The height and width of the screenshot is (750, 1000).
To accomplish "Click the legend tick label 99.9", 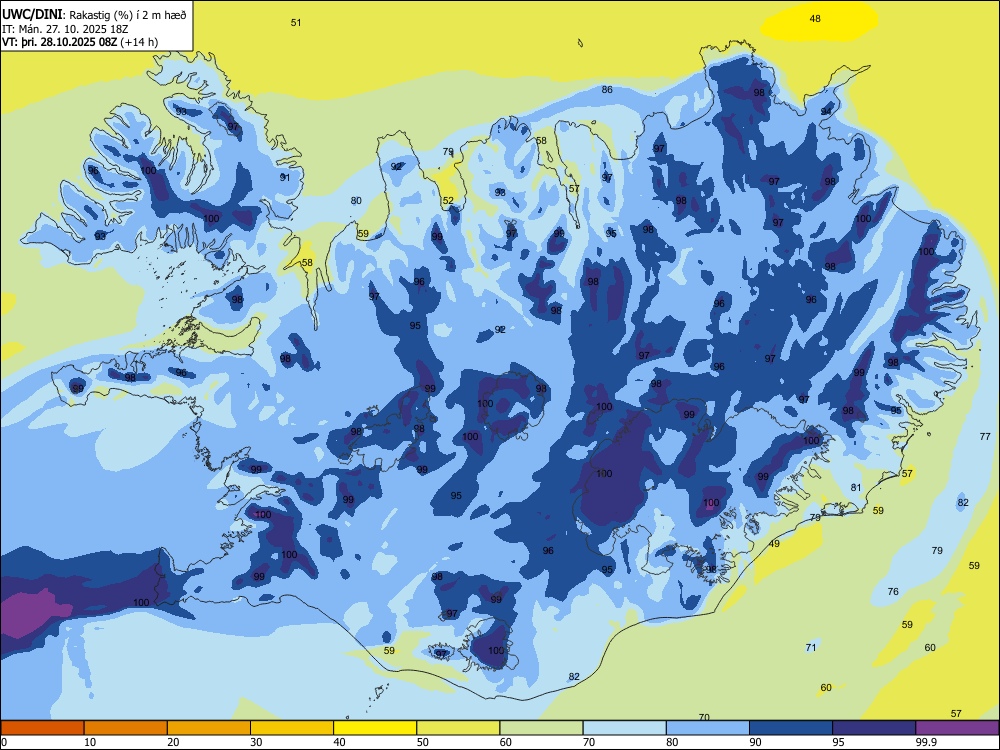I will click(x=926, y=742).
